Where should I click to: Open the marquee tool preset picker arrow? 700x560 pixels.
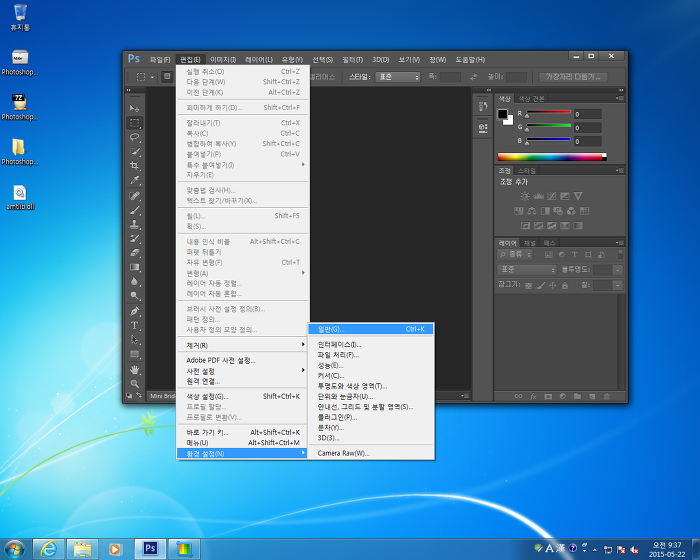click(152, 77)
